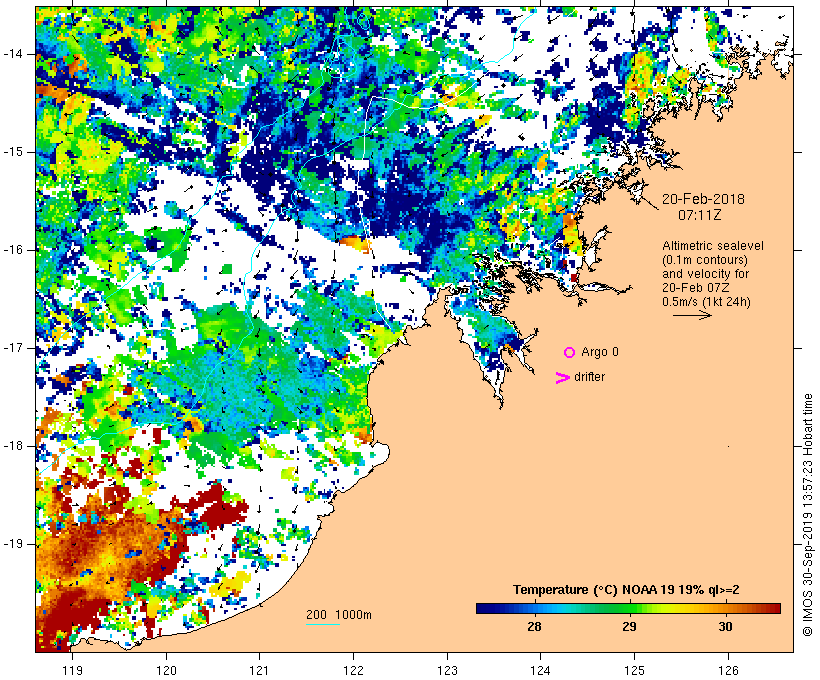
Task: Click the '125' longitude axis label
Action: (x=634, y=671)
